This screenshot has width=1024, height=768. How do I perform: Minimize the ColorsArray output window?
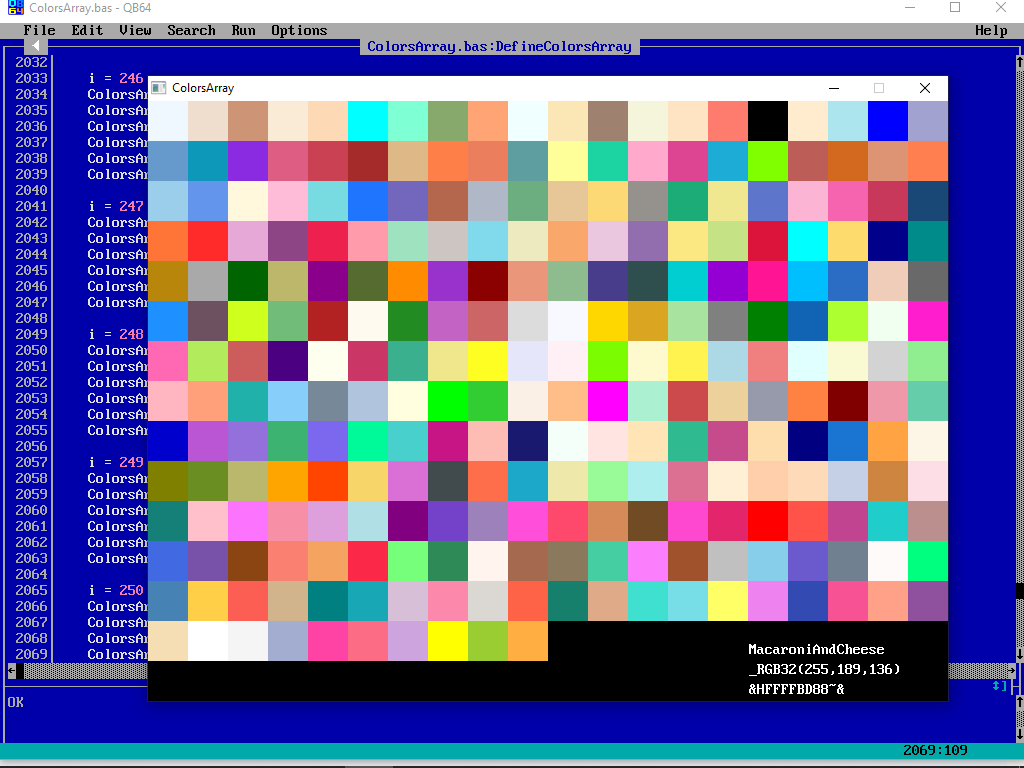click(x=834, y=88)
